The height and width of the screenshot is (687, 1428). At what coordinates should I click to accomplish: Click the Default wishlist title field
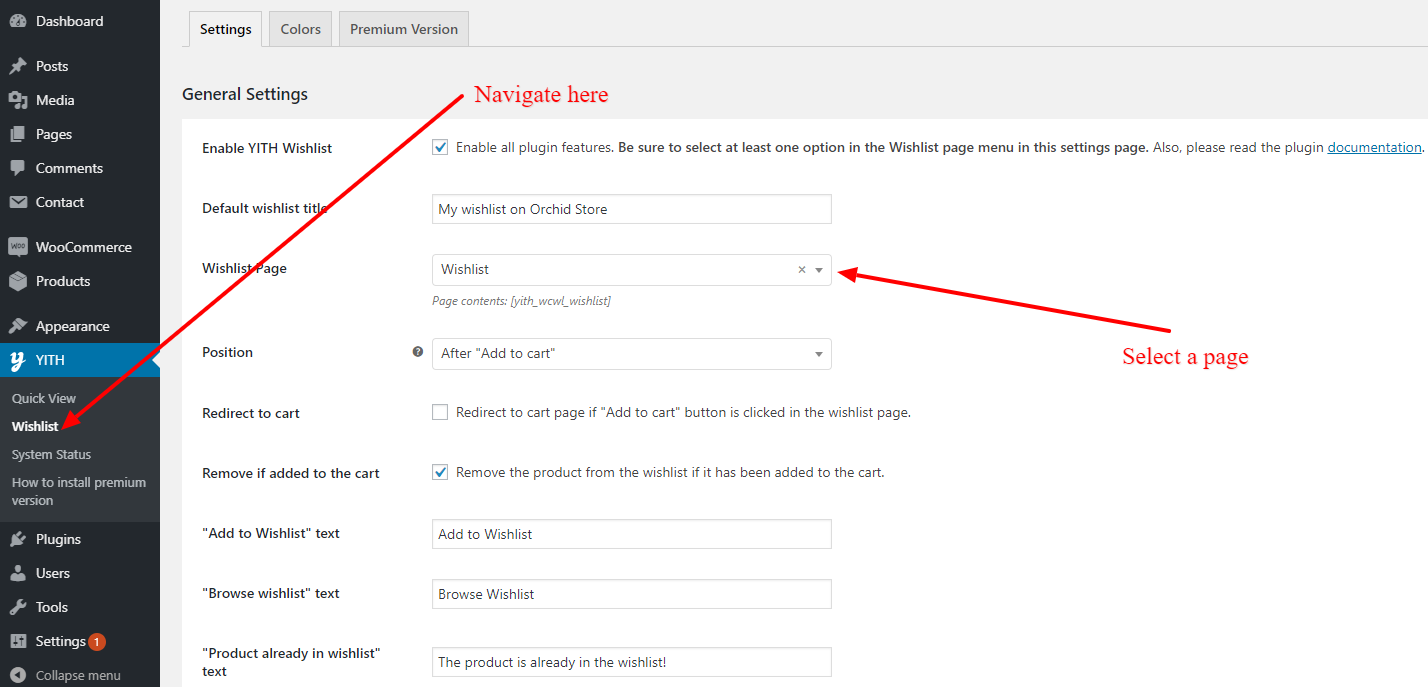click(632, 209)
